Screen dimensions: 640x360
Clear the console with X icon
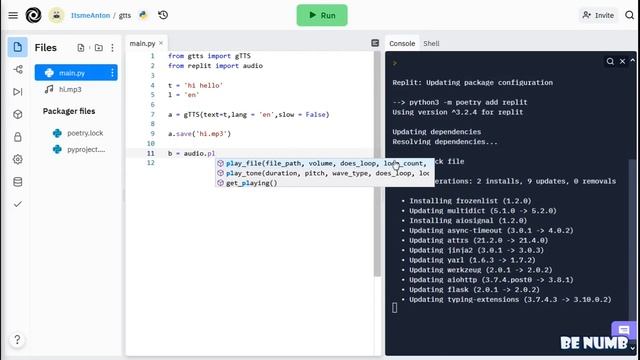622,61
